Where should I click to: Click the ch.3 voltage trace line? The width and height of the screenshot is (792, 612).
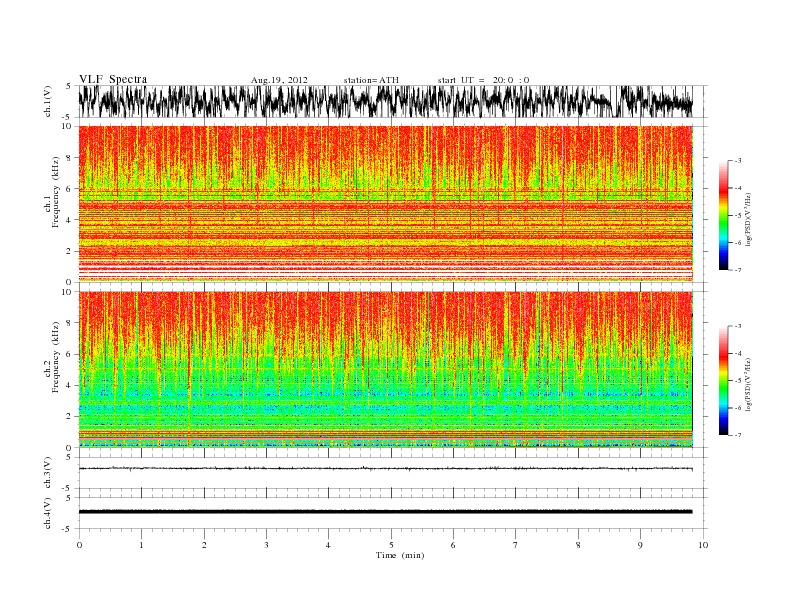tap(386, 469)
